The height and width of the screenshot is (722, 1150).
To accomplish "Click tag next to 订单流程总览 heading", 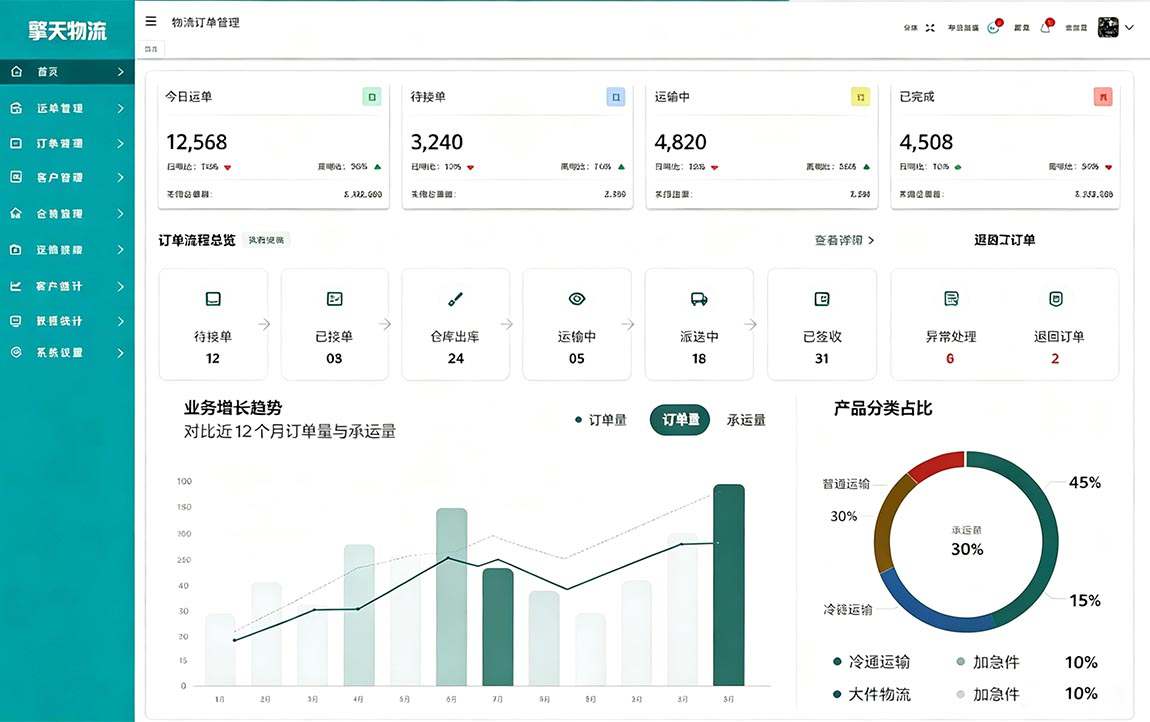I will tap(265, 240).
